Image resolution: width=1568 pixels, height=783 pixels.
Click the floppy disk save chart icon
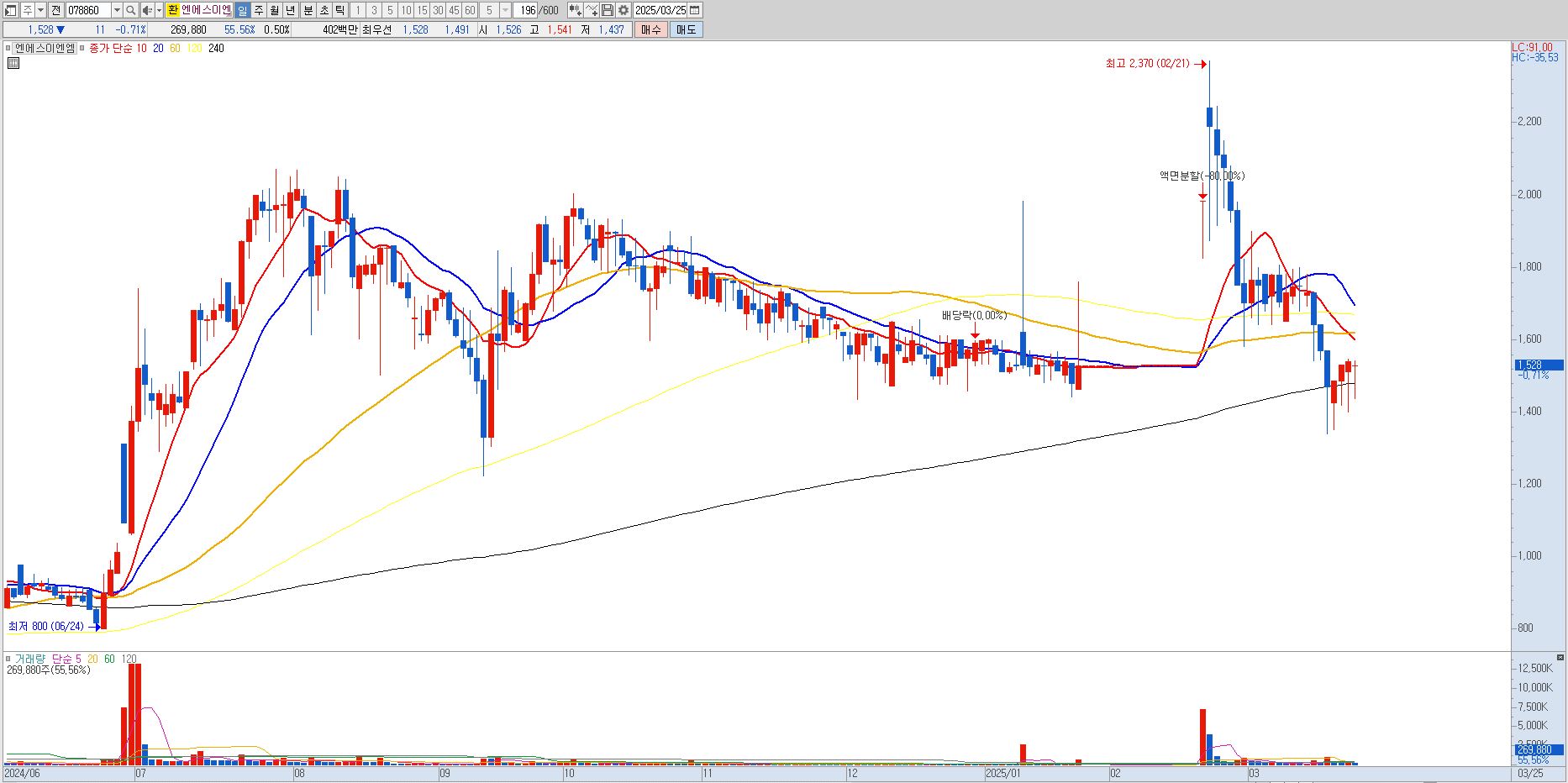pyautogui.click(x=608, y=10)
